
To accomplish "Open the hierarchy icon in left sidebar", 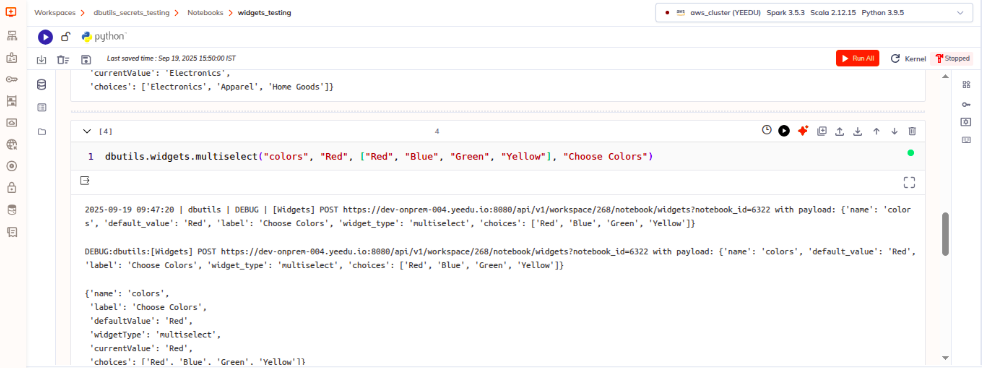I will click(11, 35).
